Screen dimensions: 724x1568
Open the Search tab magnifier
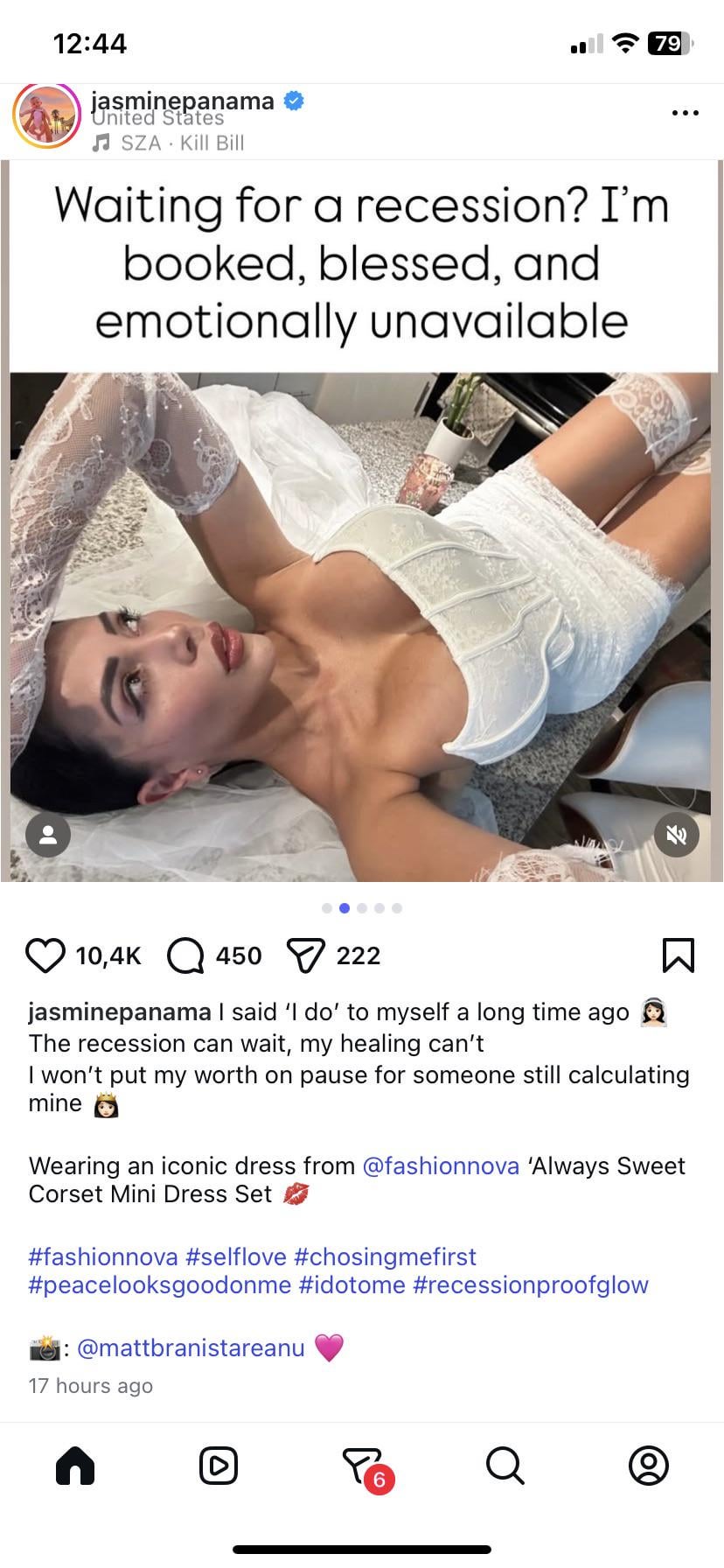[x=505, y=1465]
